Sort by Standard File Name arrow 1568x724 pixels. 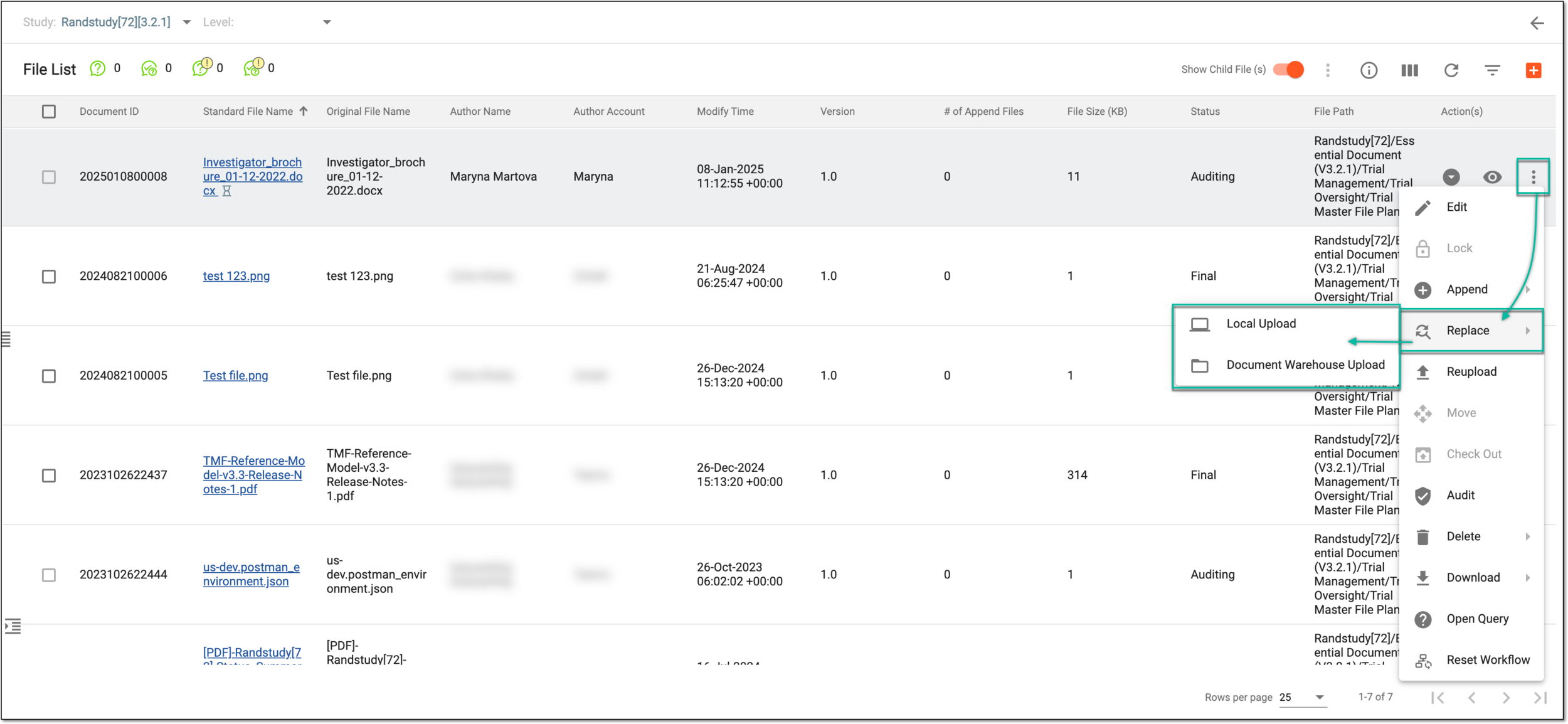pyautogui.click(x=304, y=111)
